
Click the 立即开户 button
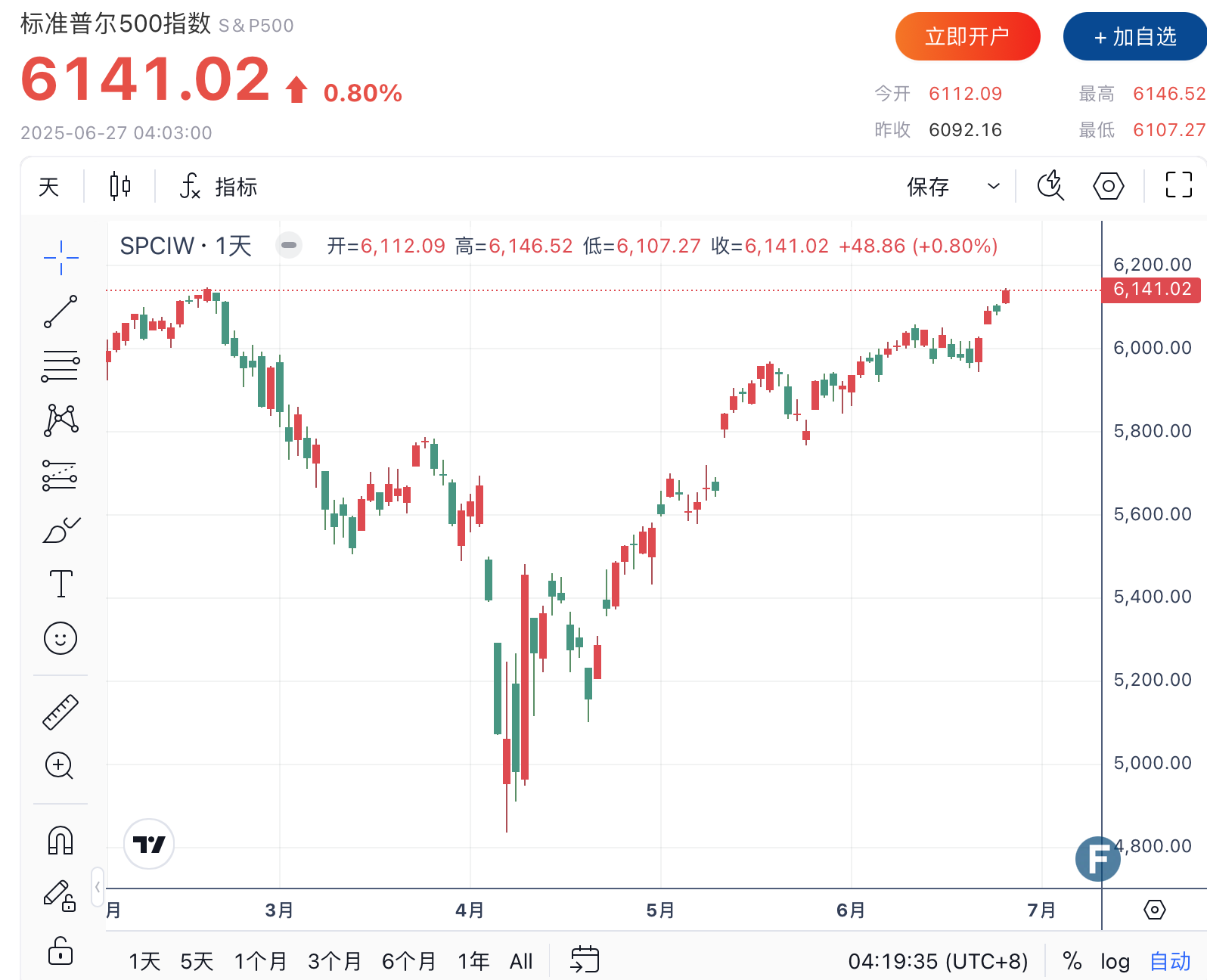[967, 36]
